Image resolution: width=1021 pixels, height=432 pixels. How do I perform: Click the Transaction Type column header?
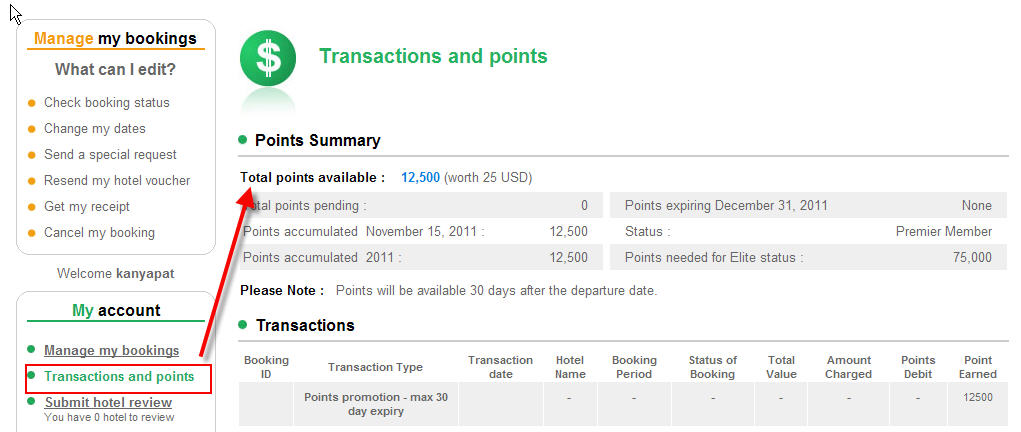(376, 367)
